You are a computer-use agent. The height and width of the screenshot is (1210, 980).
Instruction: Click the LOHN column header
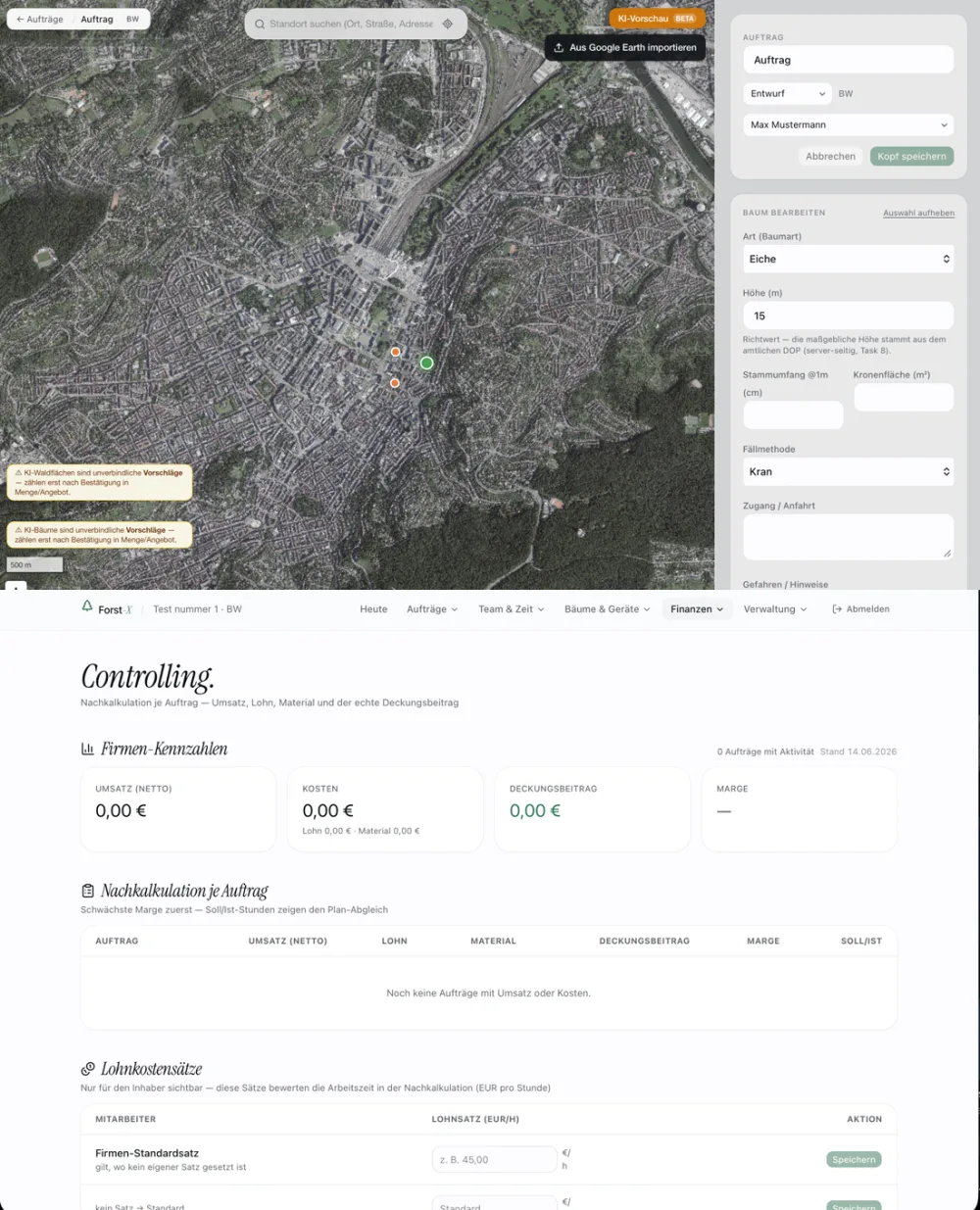pos(394,941)
